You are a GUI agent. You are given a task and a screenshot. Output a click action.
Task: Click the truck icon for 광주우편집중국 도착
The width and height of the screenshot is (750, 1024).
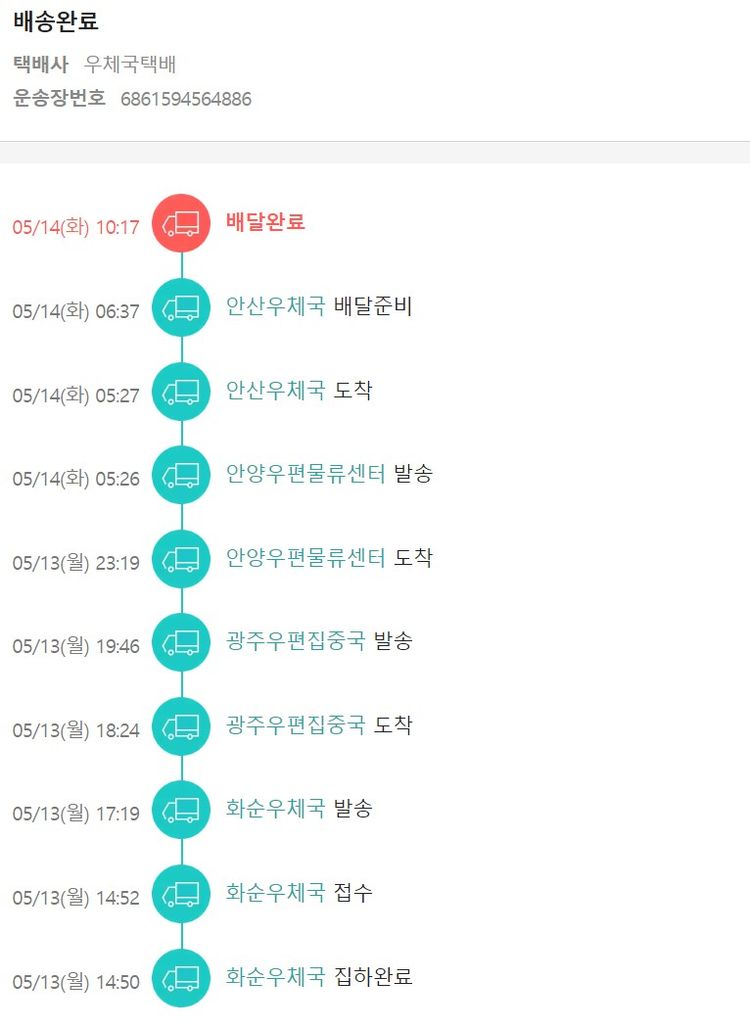181,727
